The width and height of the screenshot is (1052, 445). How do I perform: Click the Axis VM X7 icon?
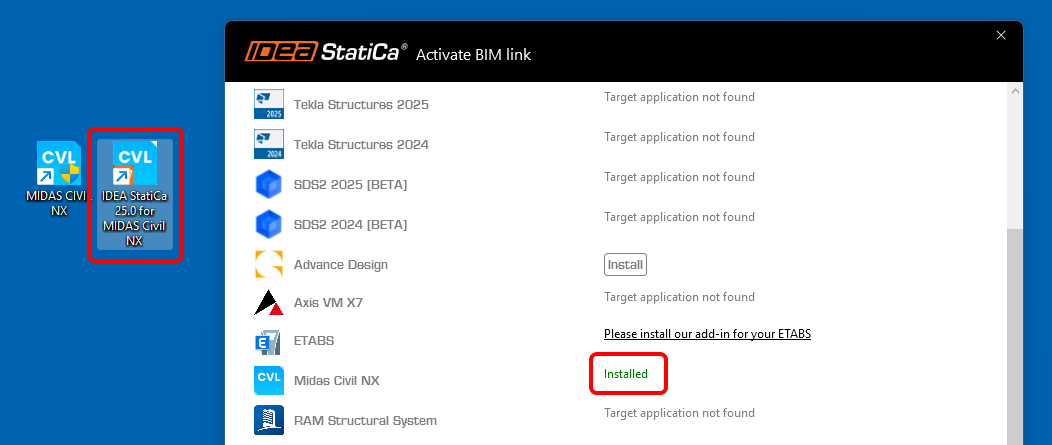point(269,302)
